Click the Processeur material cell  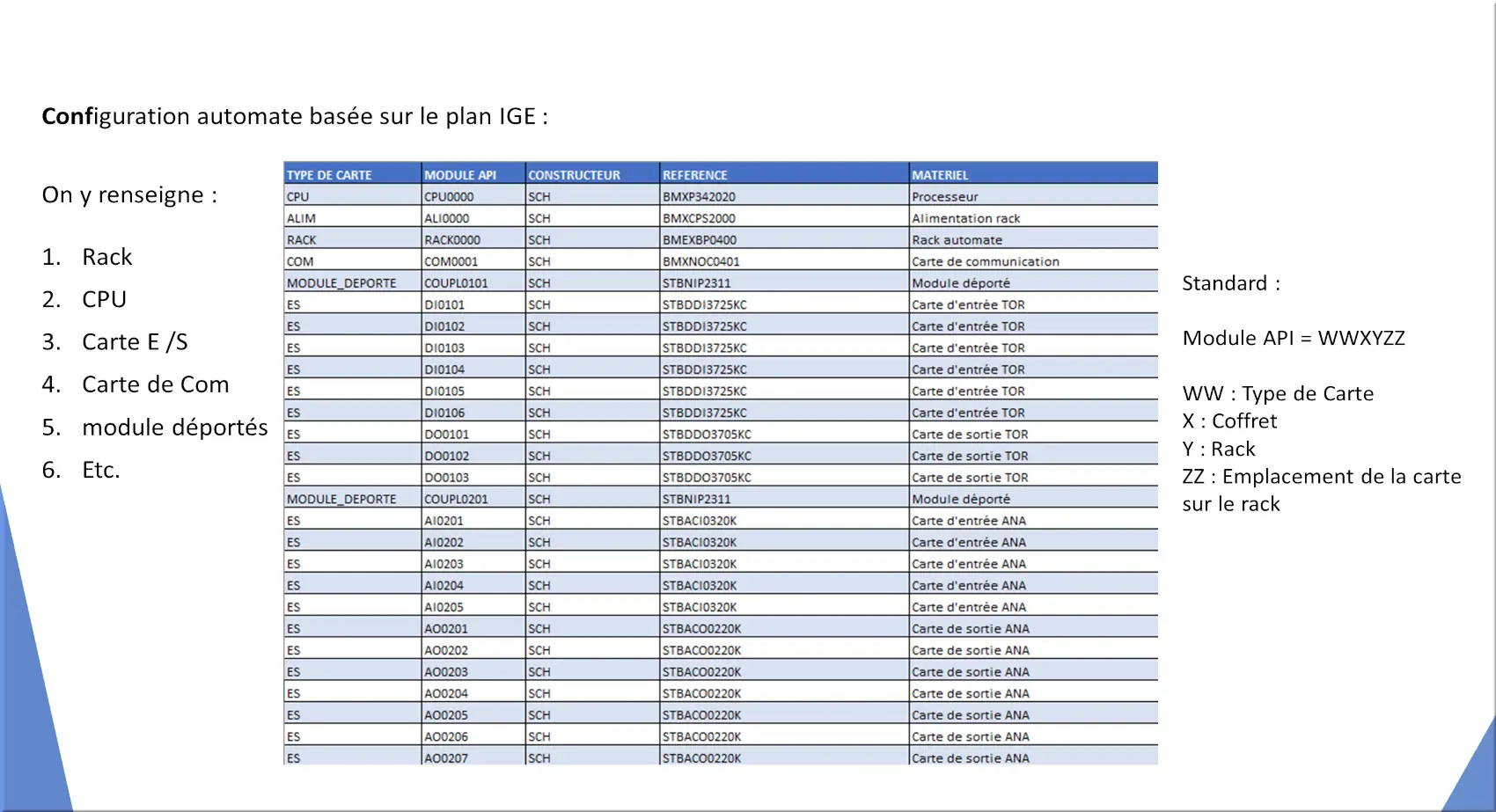1033,196
